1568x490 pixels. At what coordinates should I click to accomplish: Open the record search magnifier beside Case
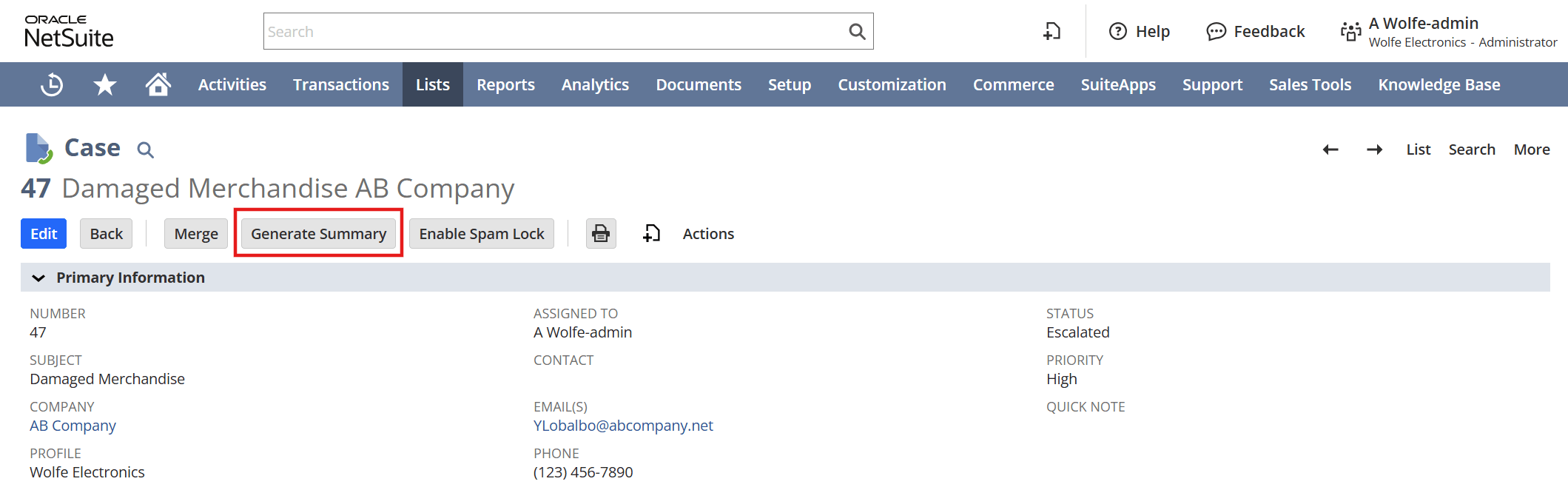145,150
